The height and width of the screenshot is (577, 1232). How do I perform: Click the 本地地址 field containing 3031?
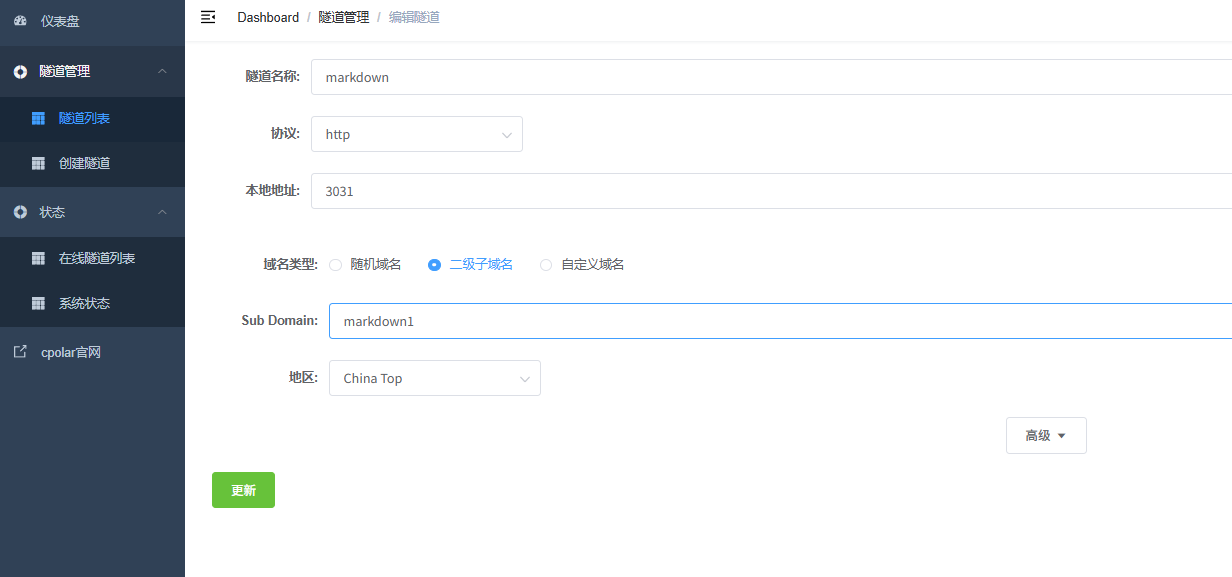click(770, 191)
